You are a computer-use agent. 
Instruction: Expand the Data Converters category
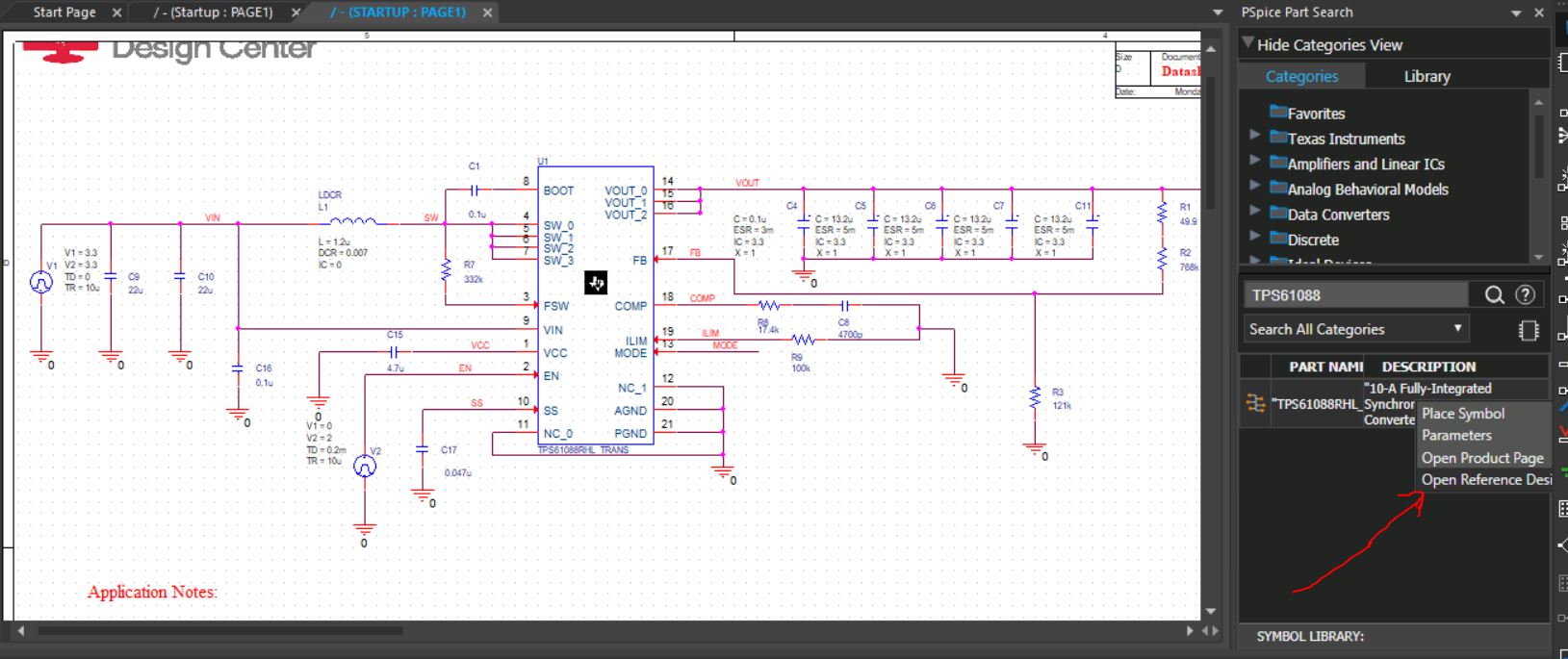coord(1254,211)
